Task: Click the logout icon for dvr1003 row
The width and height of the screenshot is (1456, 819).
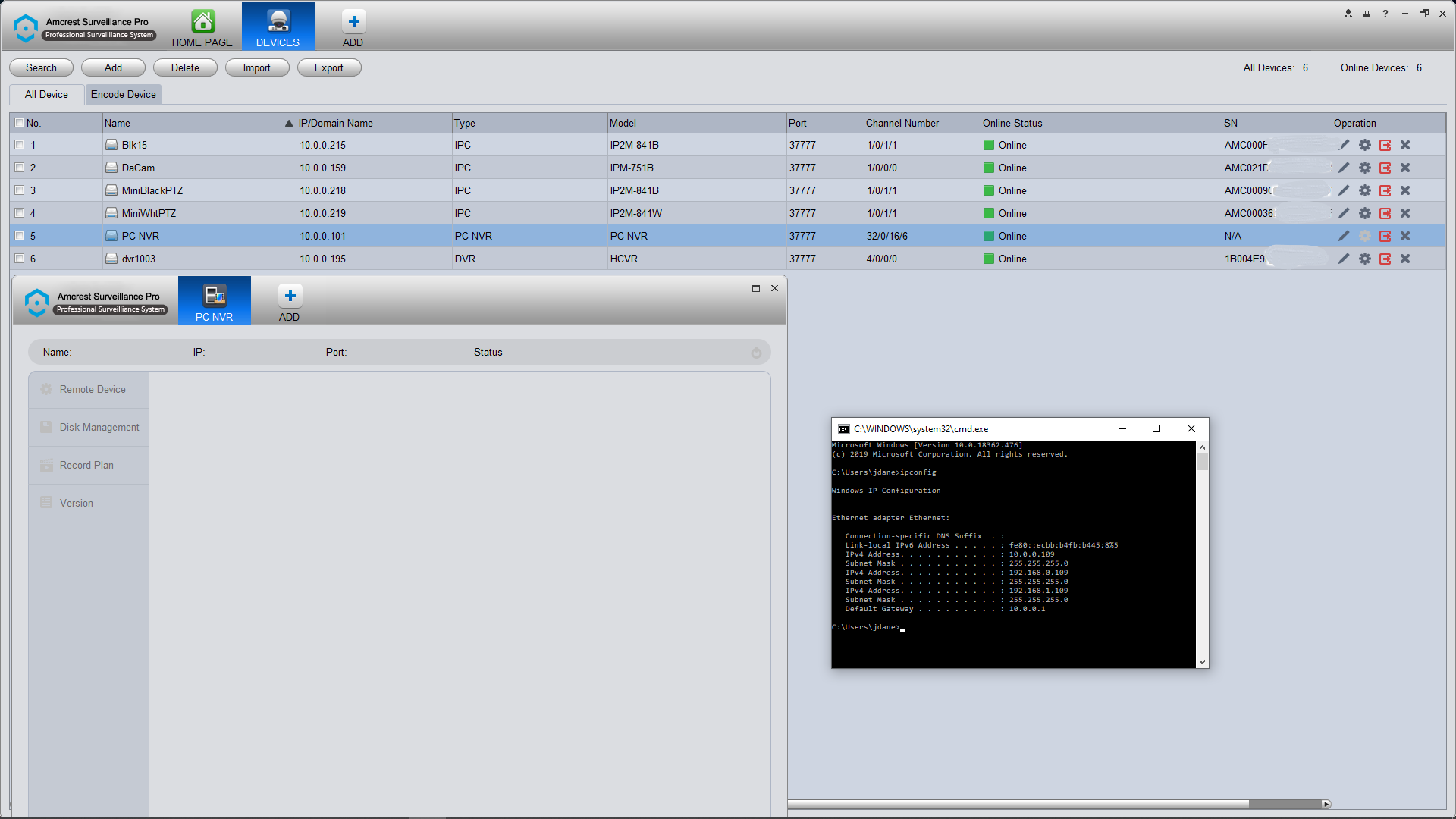Action: [1385, 259]
